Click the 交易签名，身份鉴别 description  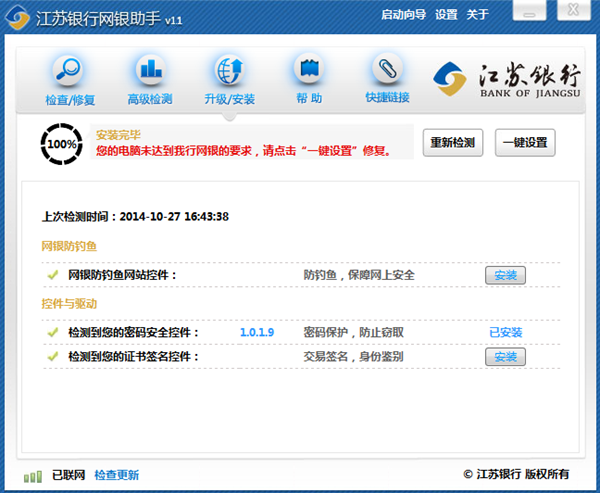point(354,357)
